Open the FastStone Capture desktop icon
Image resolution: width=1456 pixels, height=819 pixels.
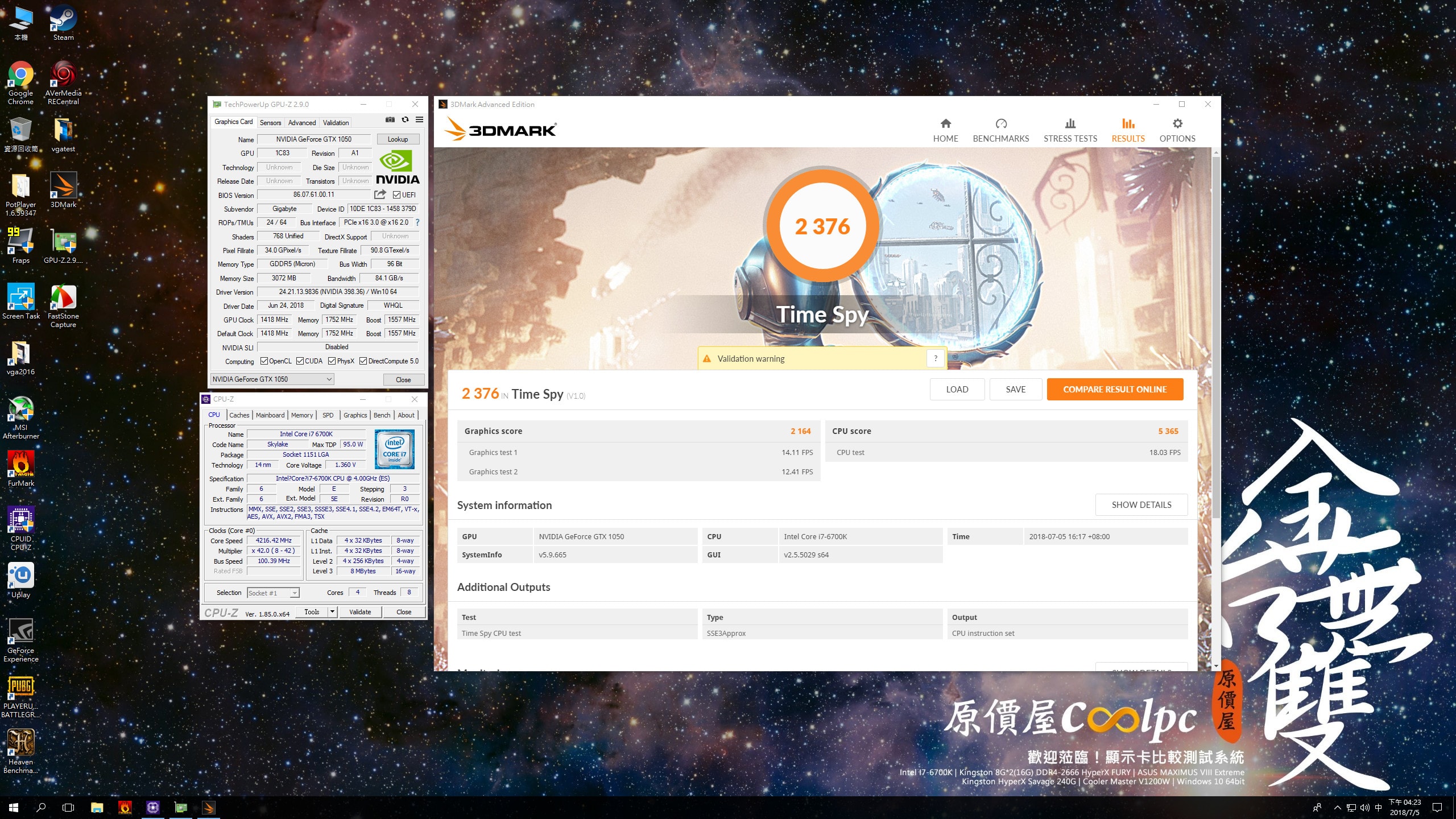tap(63, 306)
